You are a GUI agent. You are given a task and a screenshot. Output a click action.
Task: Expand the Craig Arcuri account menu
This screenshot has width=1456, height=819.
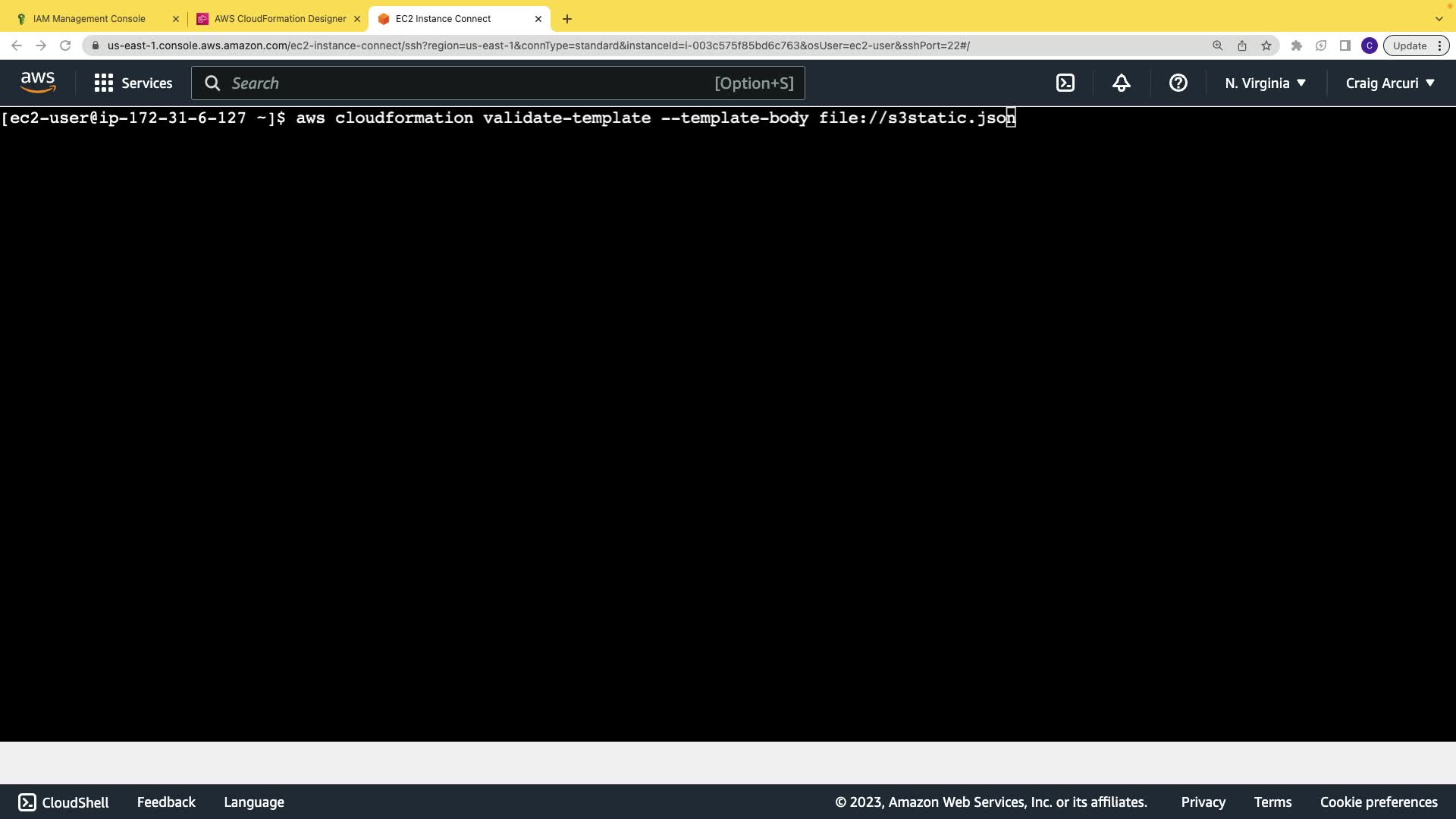[x=1390, y=83]
